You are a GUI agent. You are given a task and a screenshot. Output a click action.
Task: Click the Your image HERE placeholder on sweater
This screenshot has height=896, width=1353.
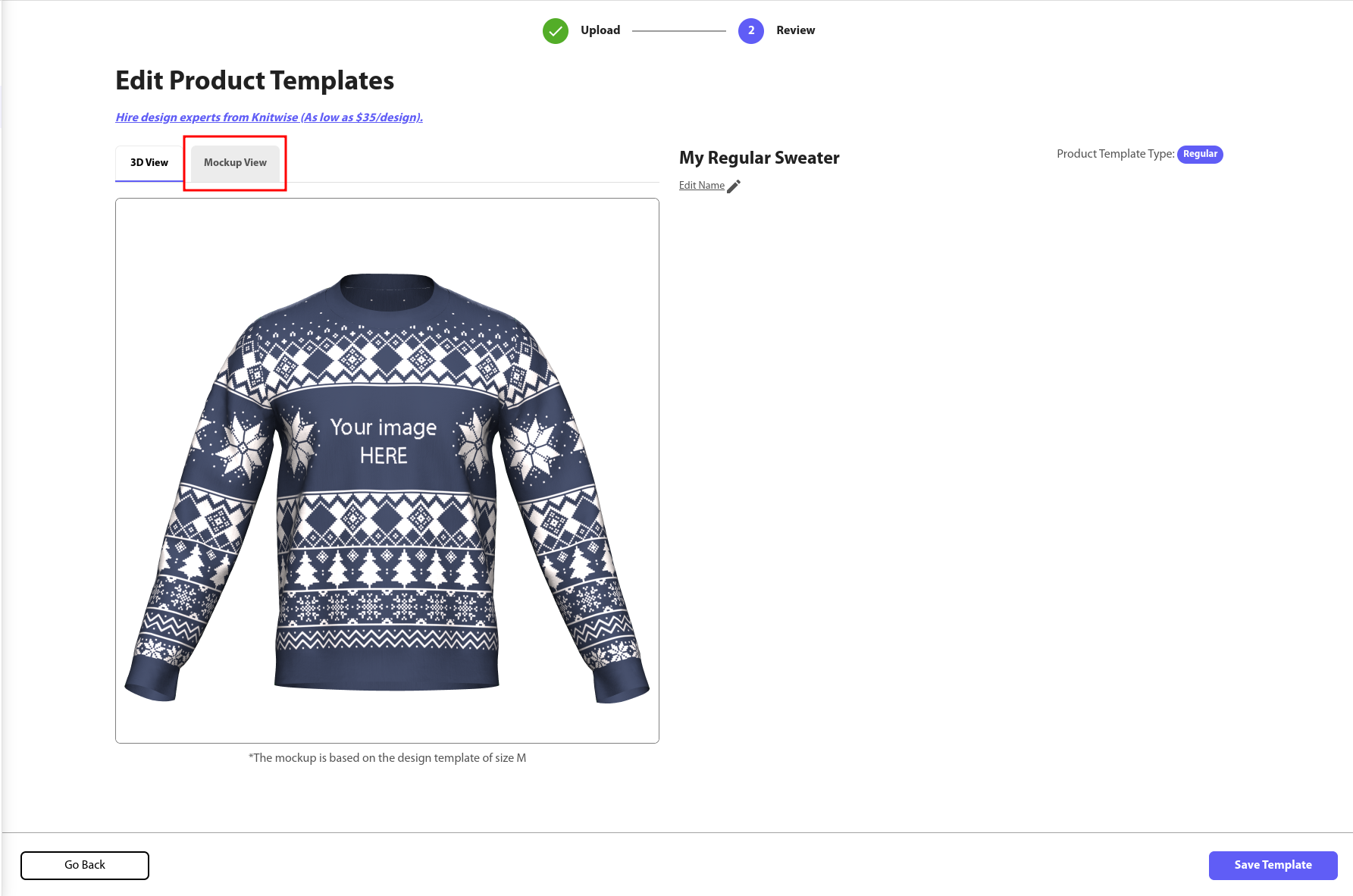(384, 440)
